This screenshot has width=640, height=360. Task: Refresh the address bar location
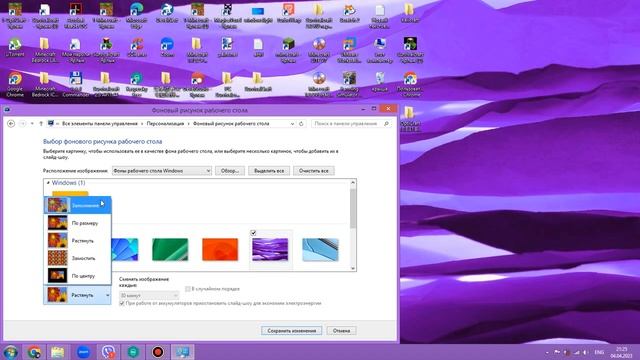pyautogui.click(x=301, y=124)
